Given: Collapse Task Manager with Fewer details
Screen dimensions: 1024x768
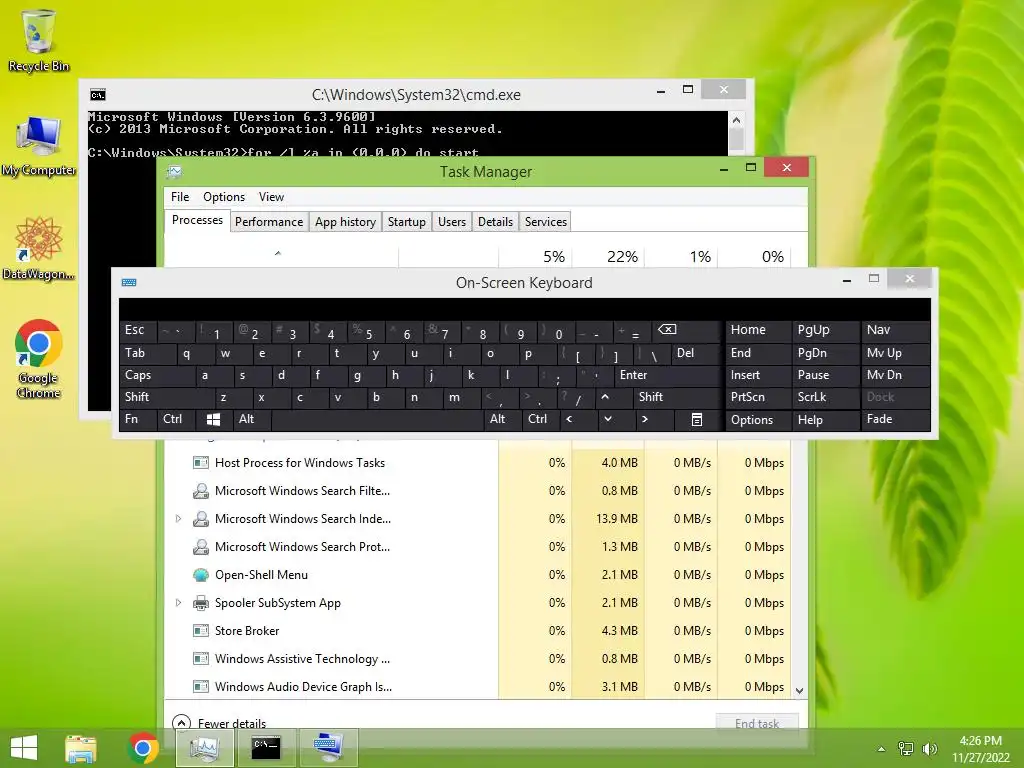Looking at the screenshot, I should 219,724.
